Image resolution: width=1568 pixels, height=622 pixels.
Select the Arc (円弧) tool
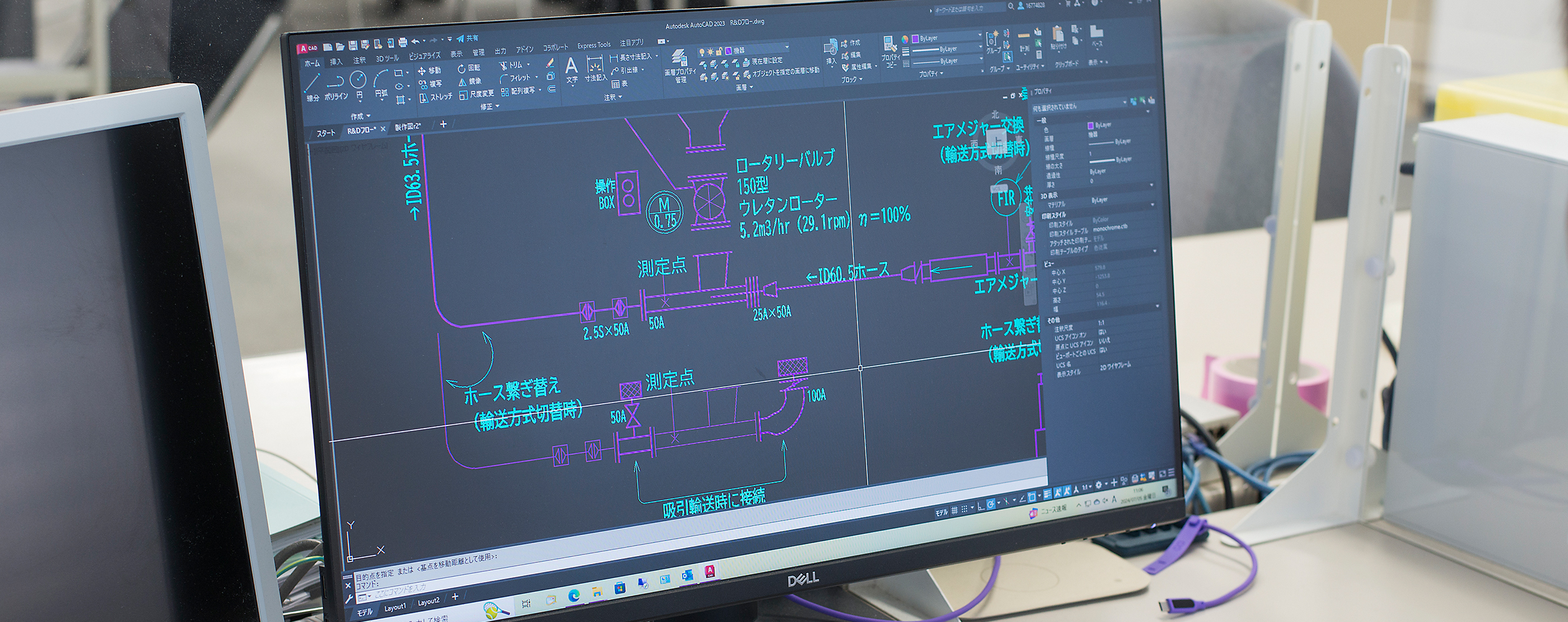tap(381, 85)
